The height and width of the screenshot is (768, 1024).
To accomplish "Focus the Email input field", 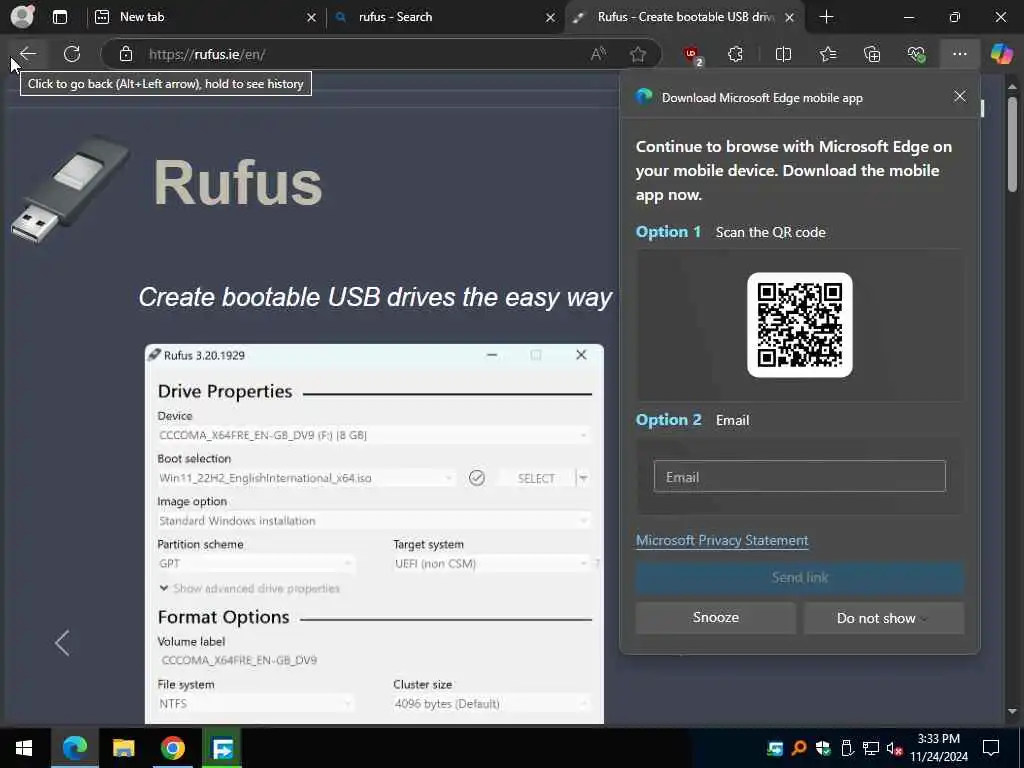I will tap(799, 476).
